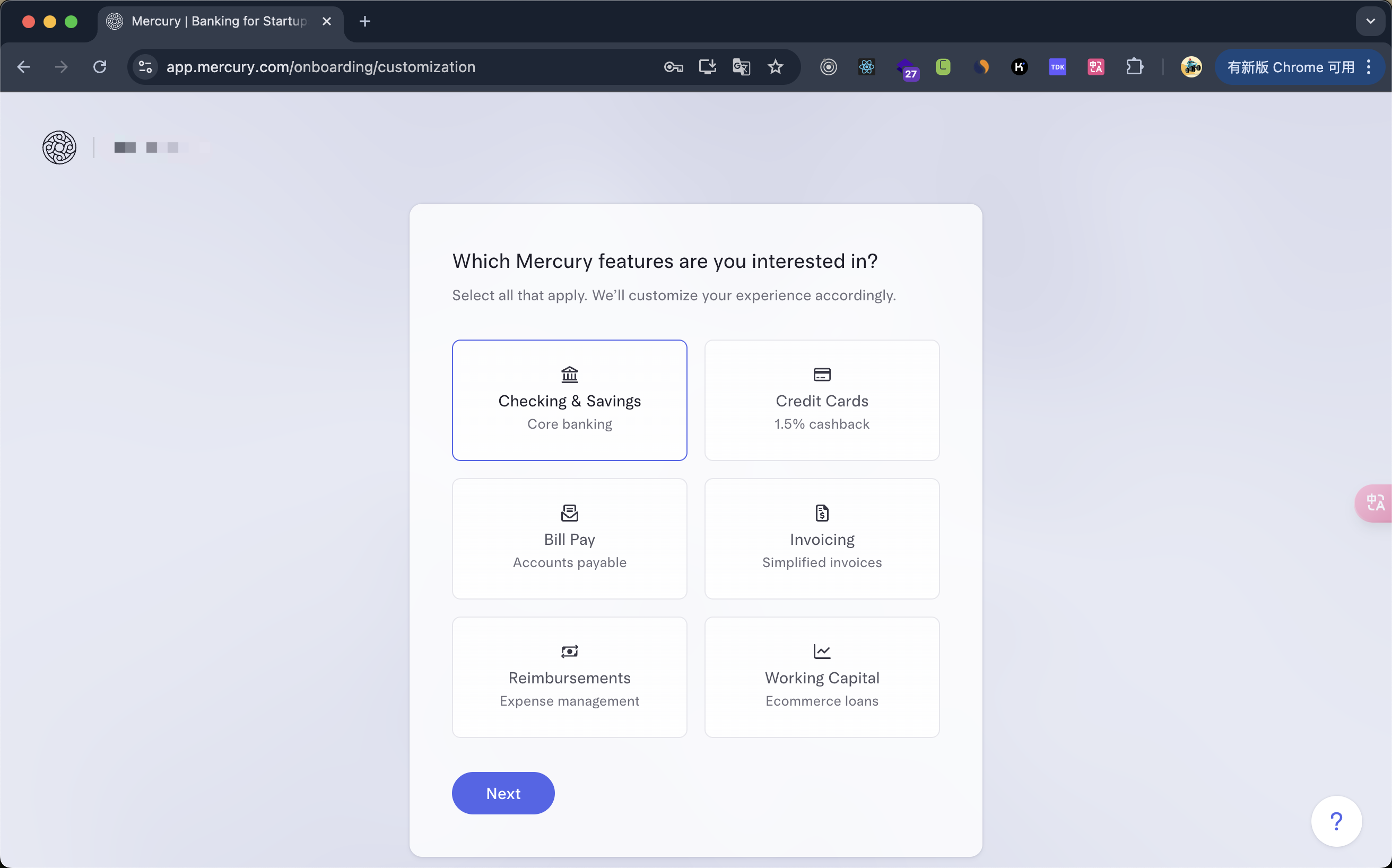Image resolution: width=1392 pixels, height=868 pixels.
Task: Open the extension with badge 27
Action: pos(907,69)
